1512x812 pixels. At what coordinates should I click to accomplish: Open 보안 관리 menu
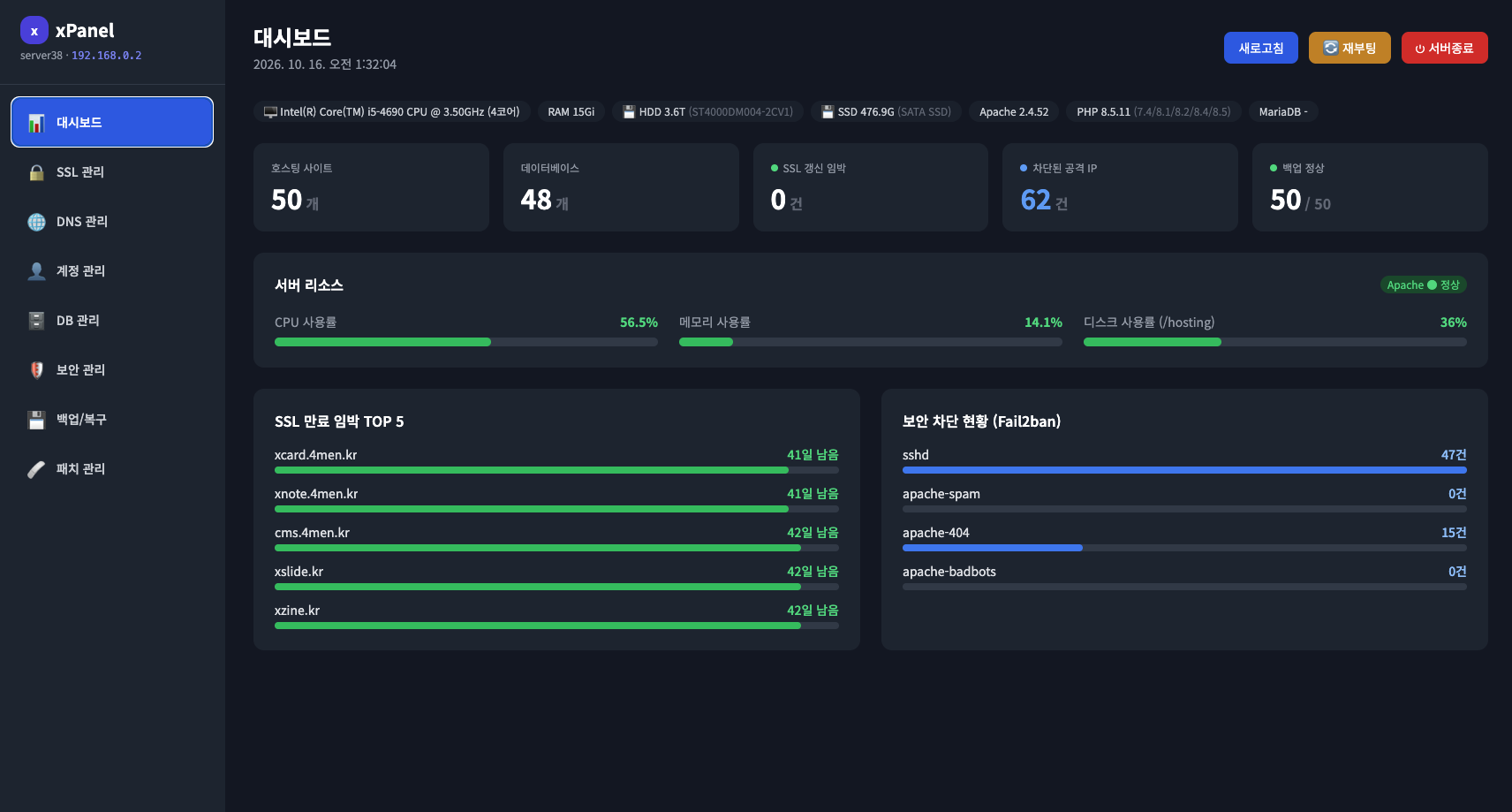click(x=112, y=369)
